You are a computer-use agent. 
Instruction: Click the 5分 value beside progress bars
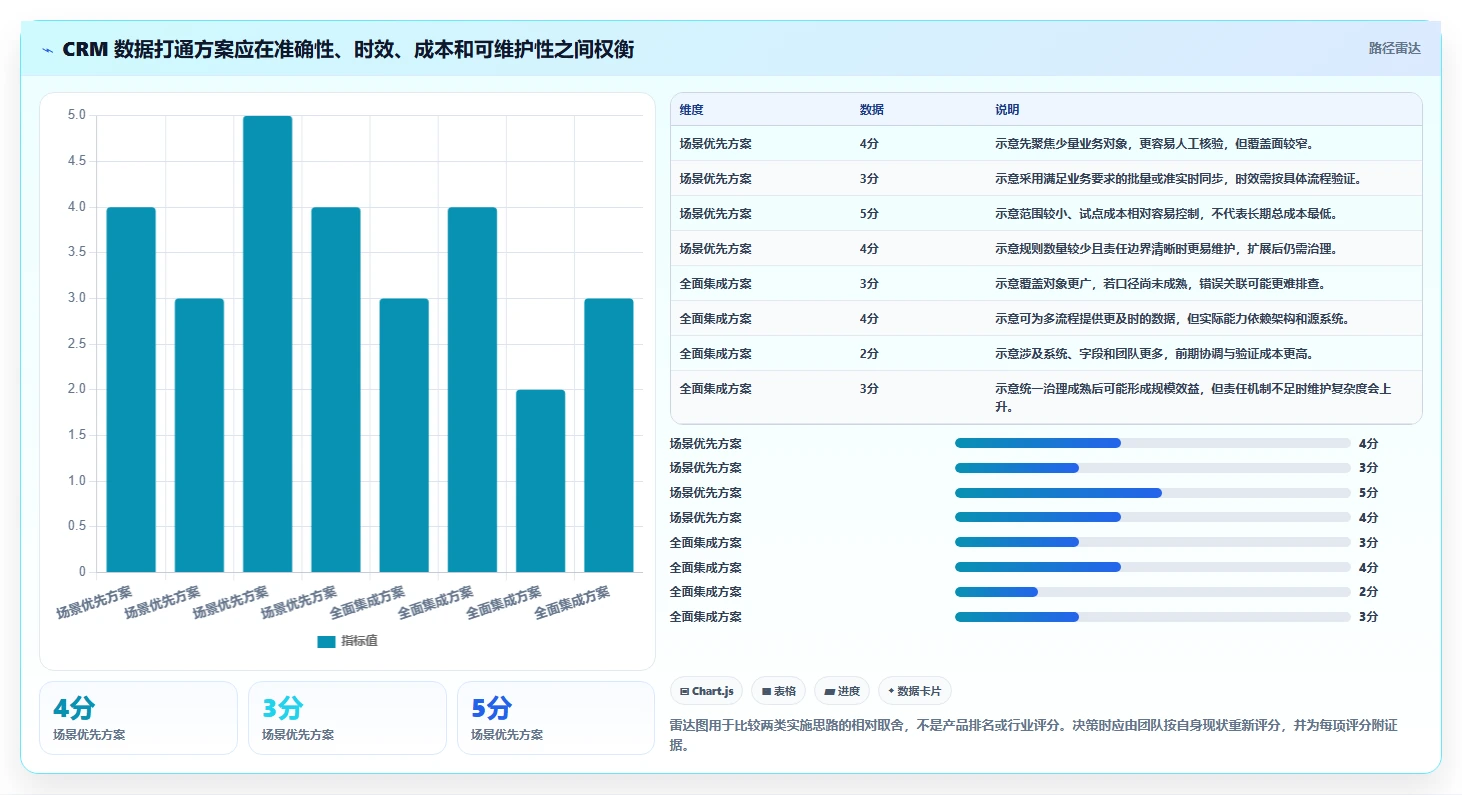1368,493
